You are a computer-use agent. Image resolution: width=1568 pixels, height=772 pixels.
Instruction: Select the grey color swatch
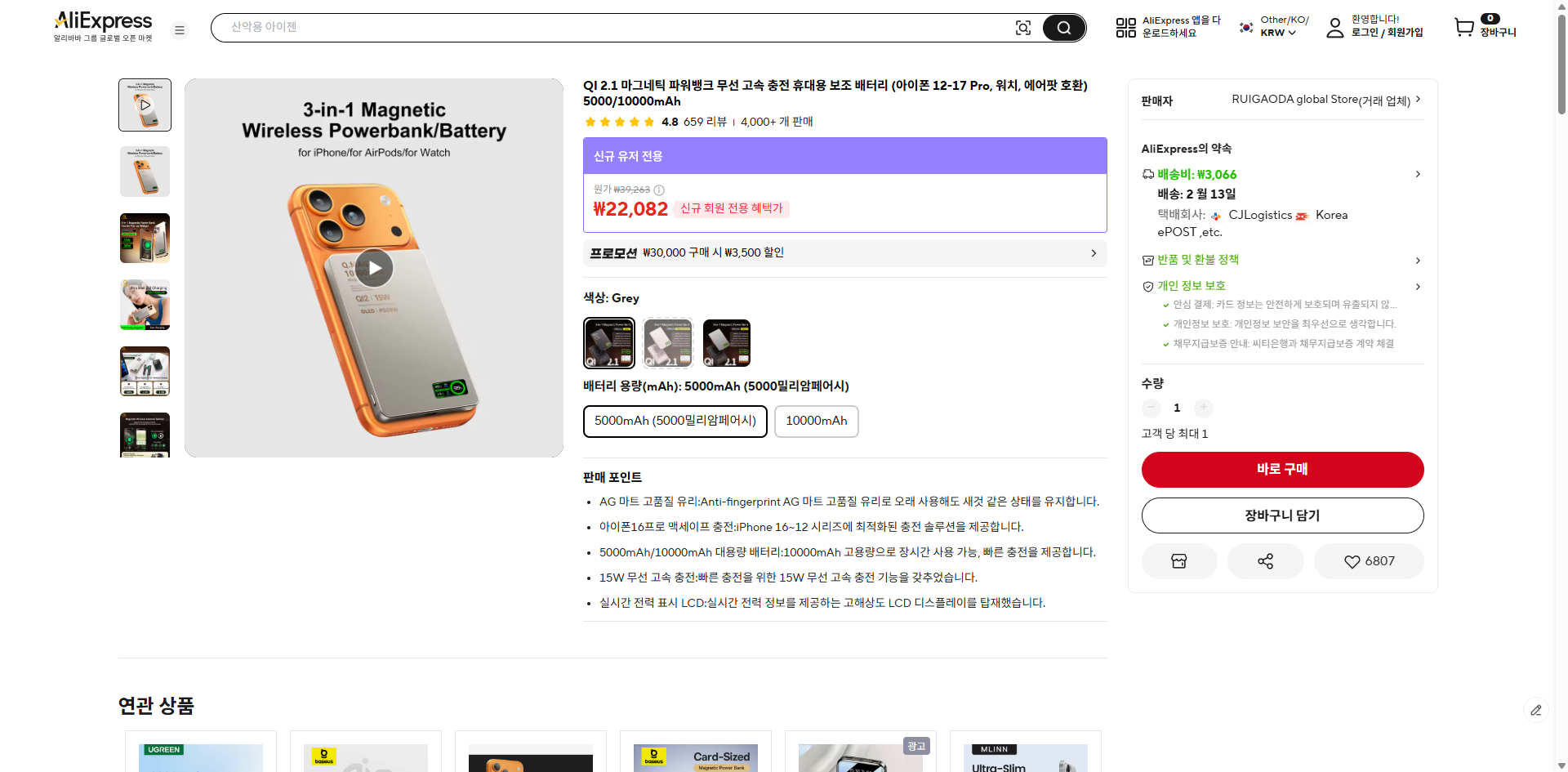[x=608, y=342]
